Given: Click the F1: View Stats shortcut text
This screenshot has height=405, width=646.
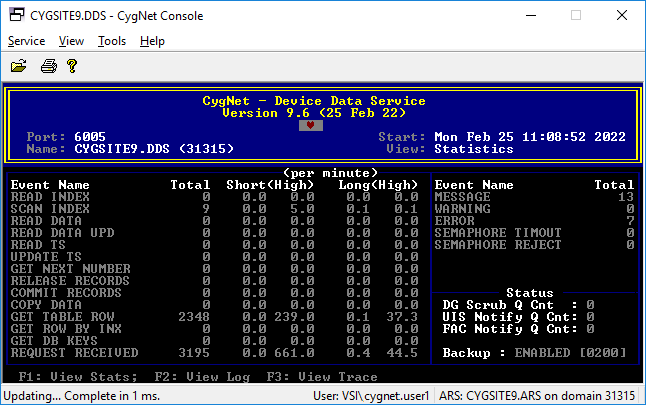Looking at the screenshot, I should pos(78,377).
